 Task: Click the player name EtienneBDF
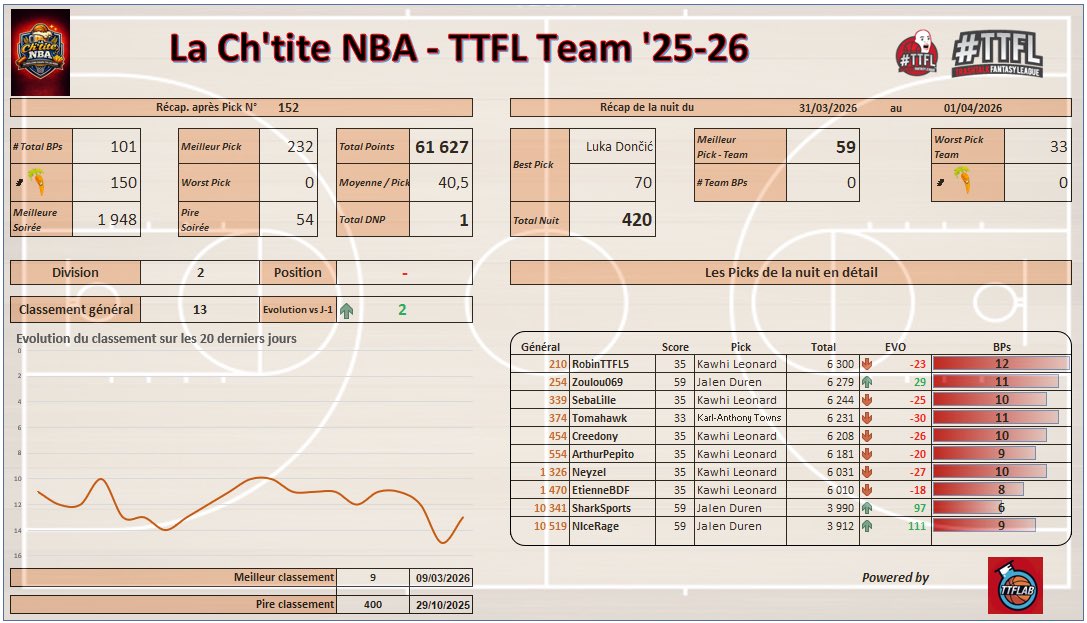coord(600,490)
